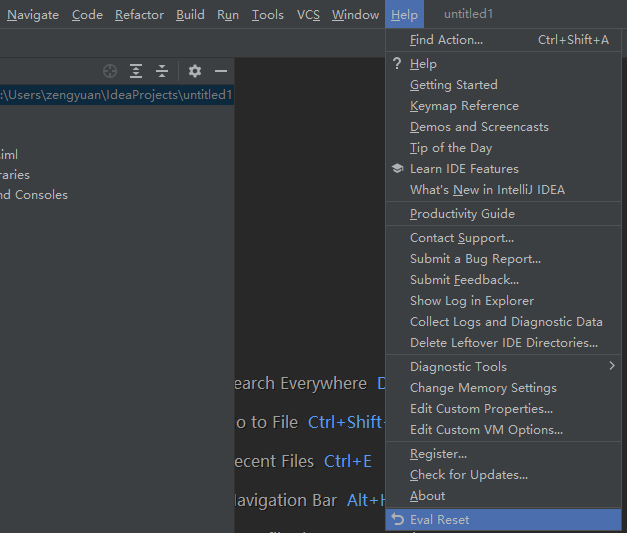Screen dimensions: 627x533
Task: Click the graduation cap Learn IDE Features icon
Action: click(397, 169)
